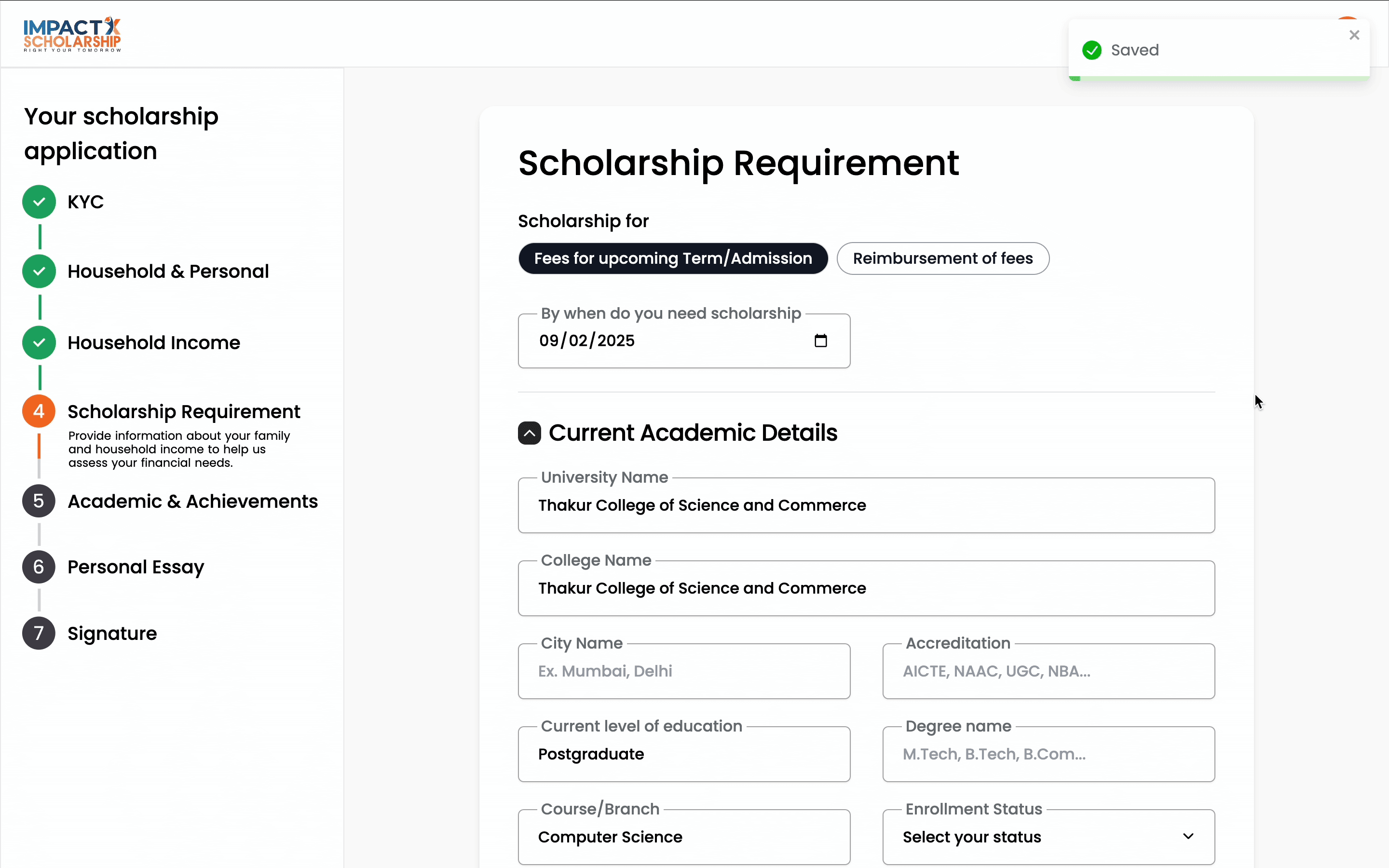Click the Current level of education field
This screenshot has width=1389, height=868.
[x=683, y=754]
